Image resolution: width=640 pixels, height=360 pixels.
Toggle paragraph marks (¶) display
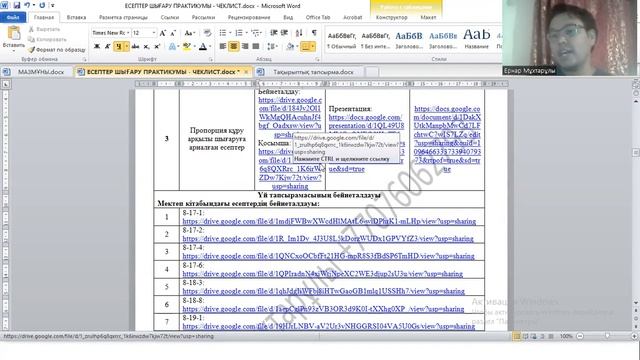(x=314, y=33)
